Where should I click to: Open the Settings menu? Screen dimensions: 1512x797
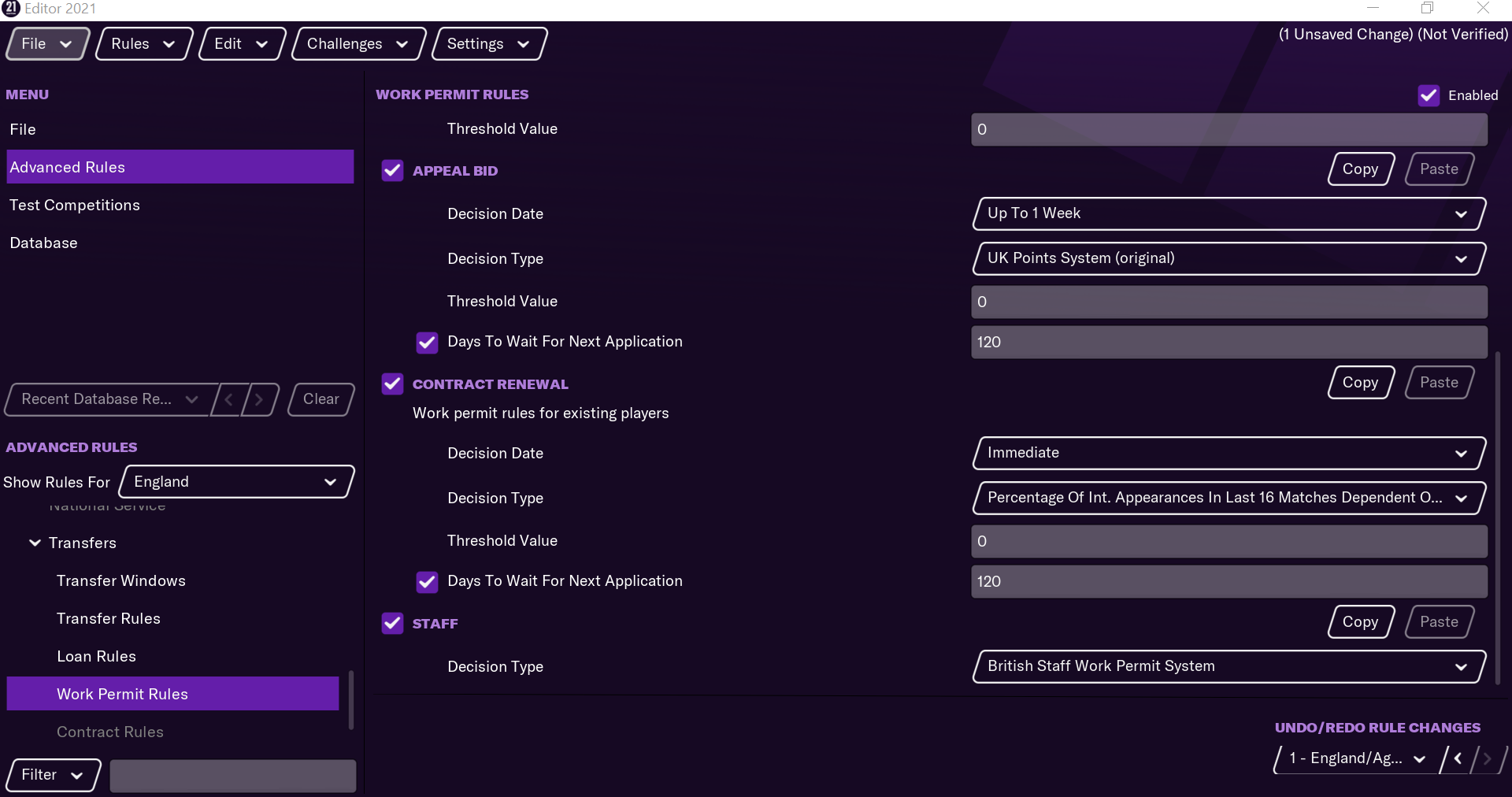[488, 44]
